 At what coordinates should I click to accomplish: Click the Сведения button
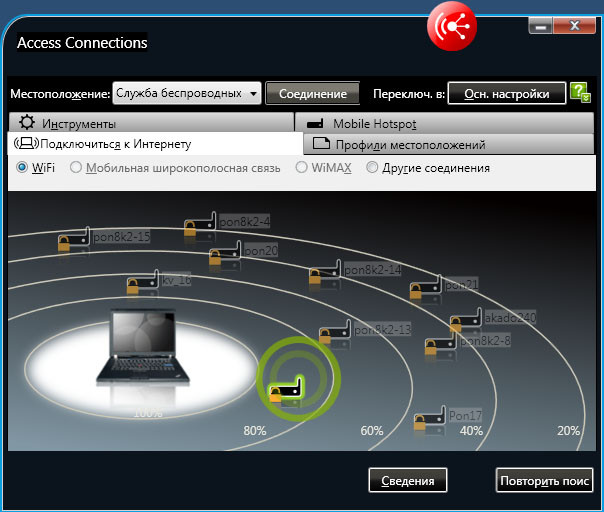click(406, 481)
